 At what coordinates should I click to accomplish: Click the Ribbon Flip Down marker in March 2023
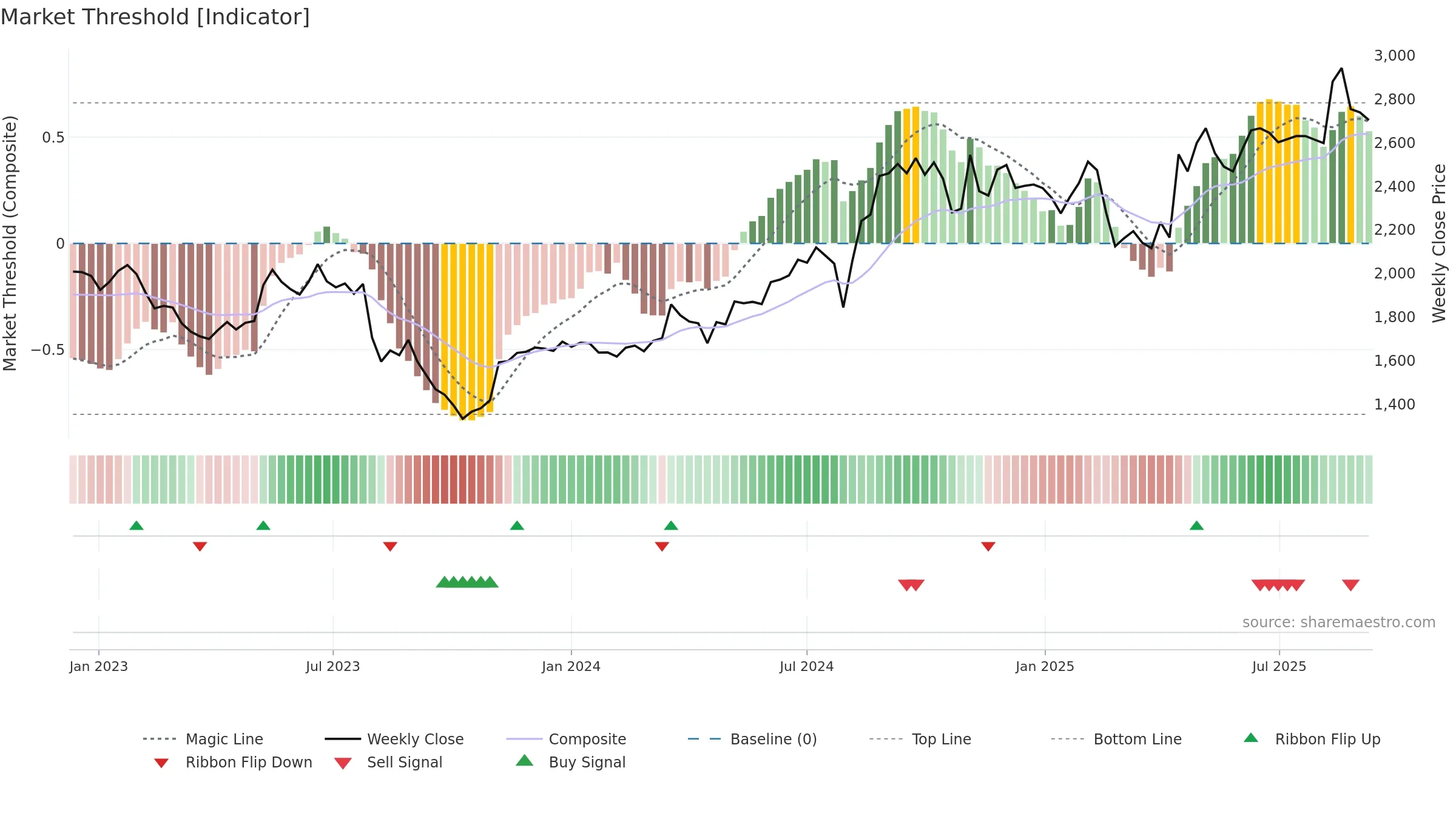click(200, 547)
